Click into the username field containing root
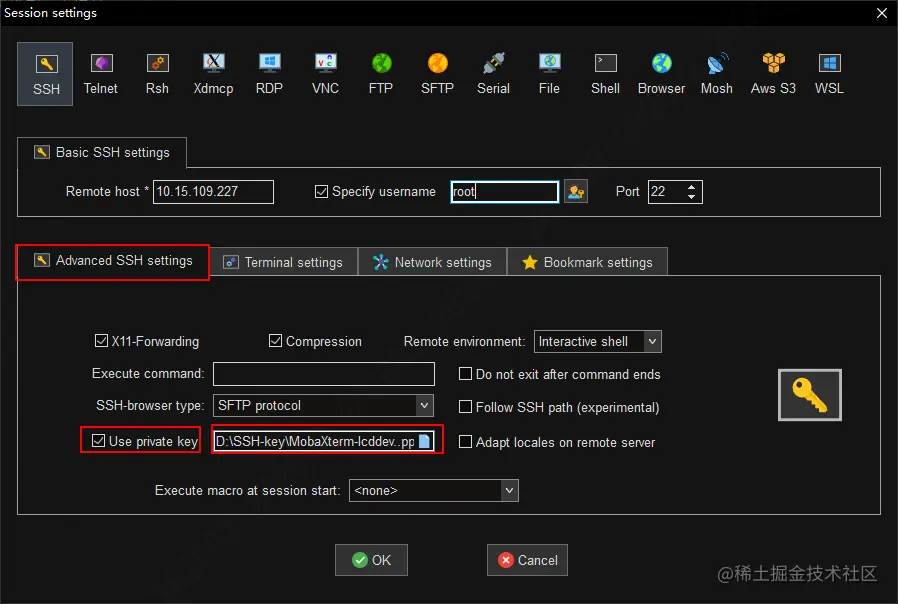The width and height of the screenshot is (898, 604). click(505, 191)
